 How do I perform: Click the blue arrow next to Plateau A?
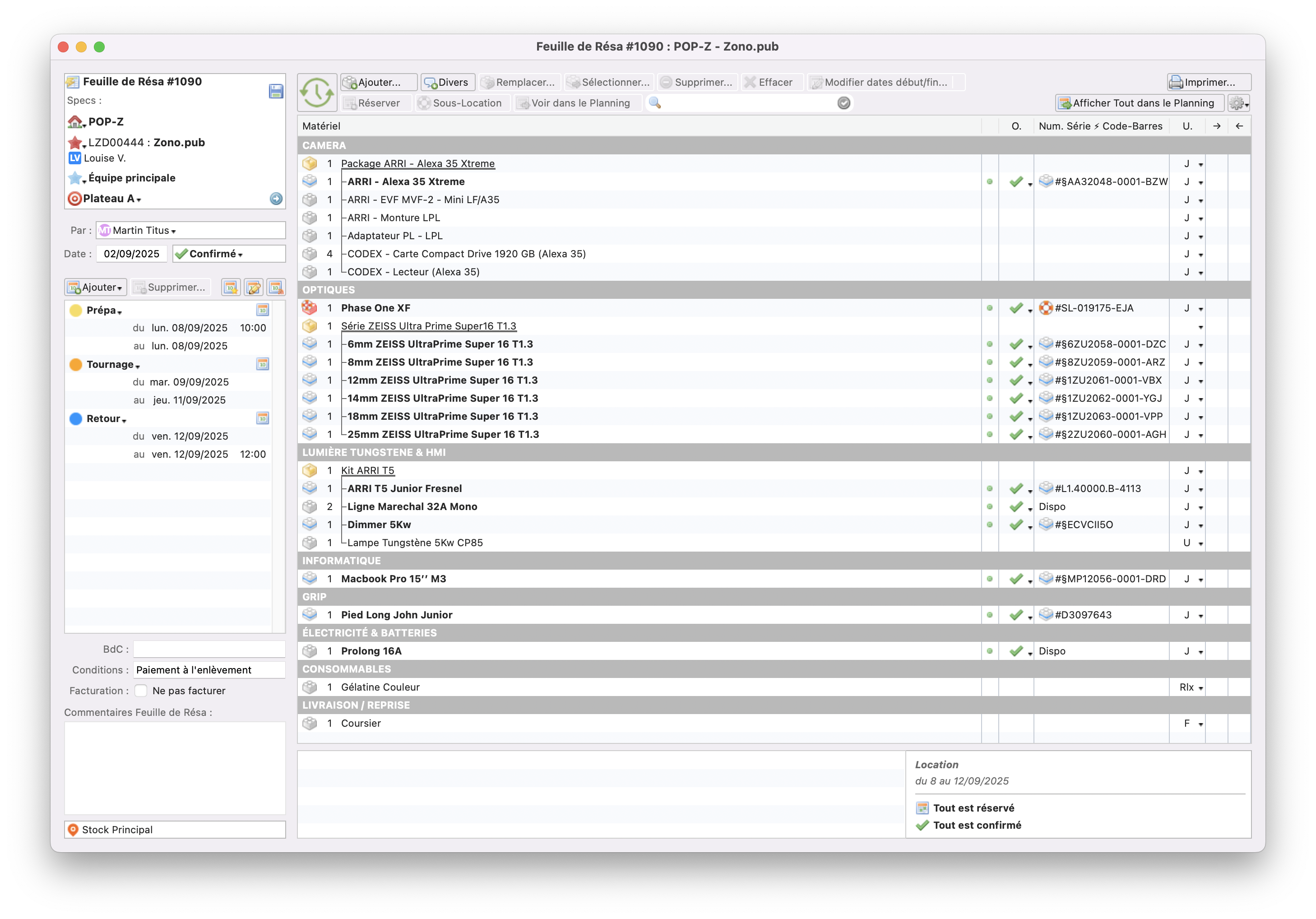276,198
